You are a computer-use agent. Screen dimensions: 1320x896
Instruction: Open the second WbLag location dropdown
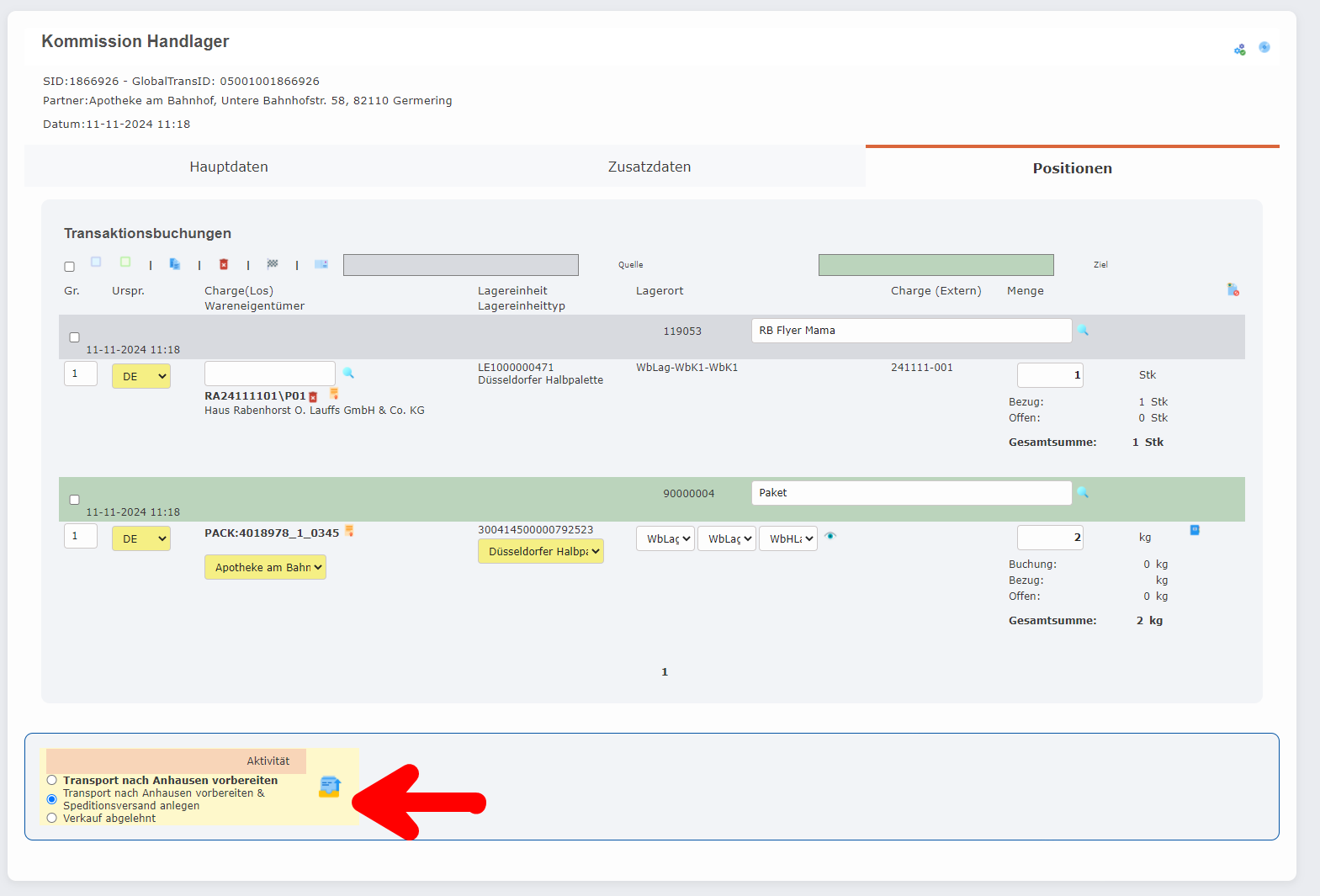click(727, 538)
